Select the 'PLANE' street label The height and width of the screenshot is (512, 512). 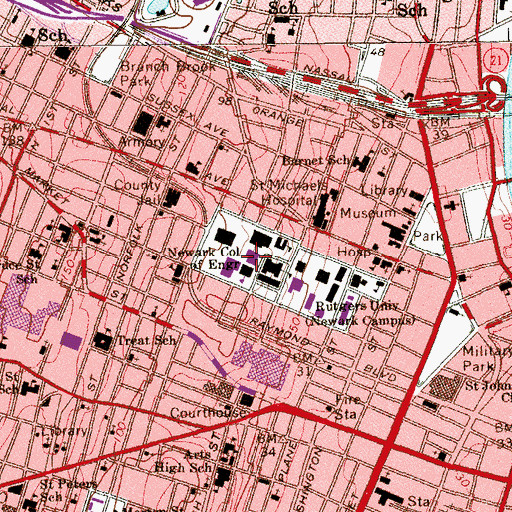tap(286, 461)
